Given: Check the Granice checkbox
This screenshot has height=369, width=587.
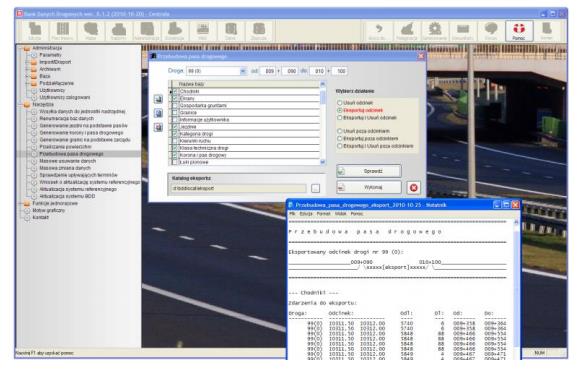Looking at the screenshot, I should point(174,113).
